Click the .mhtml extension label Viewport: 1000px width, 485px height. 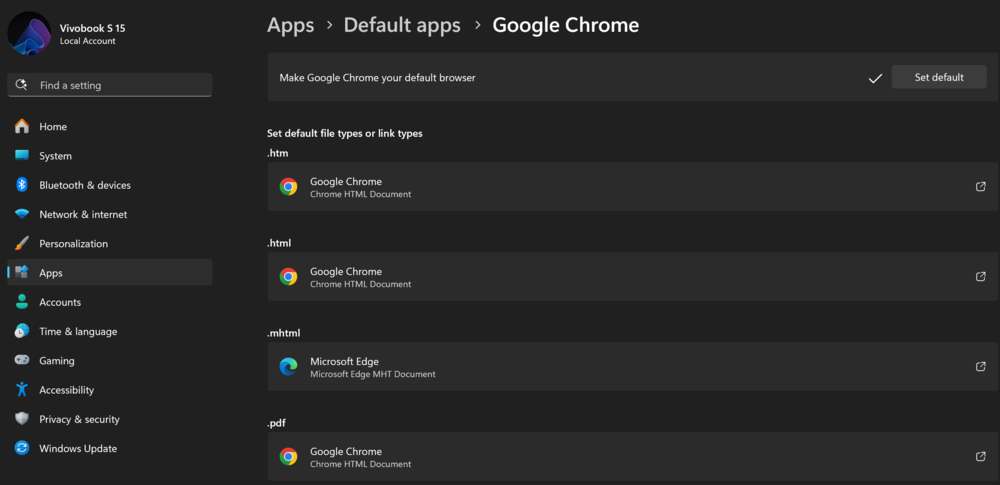coord(283,333)
